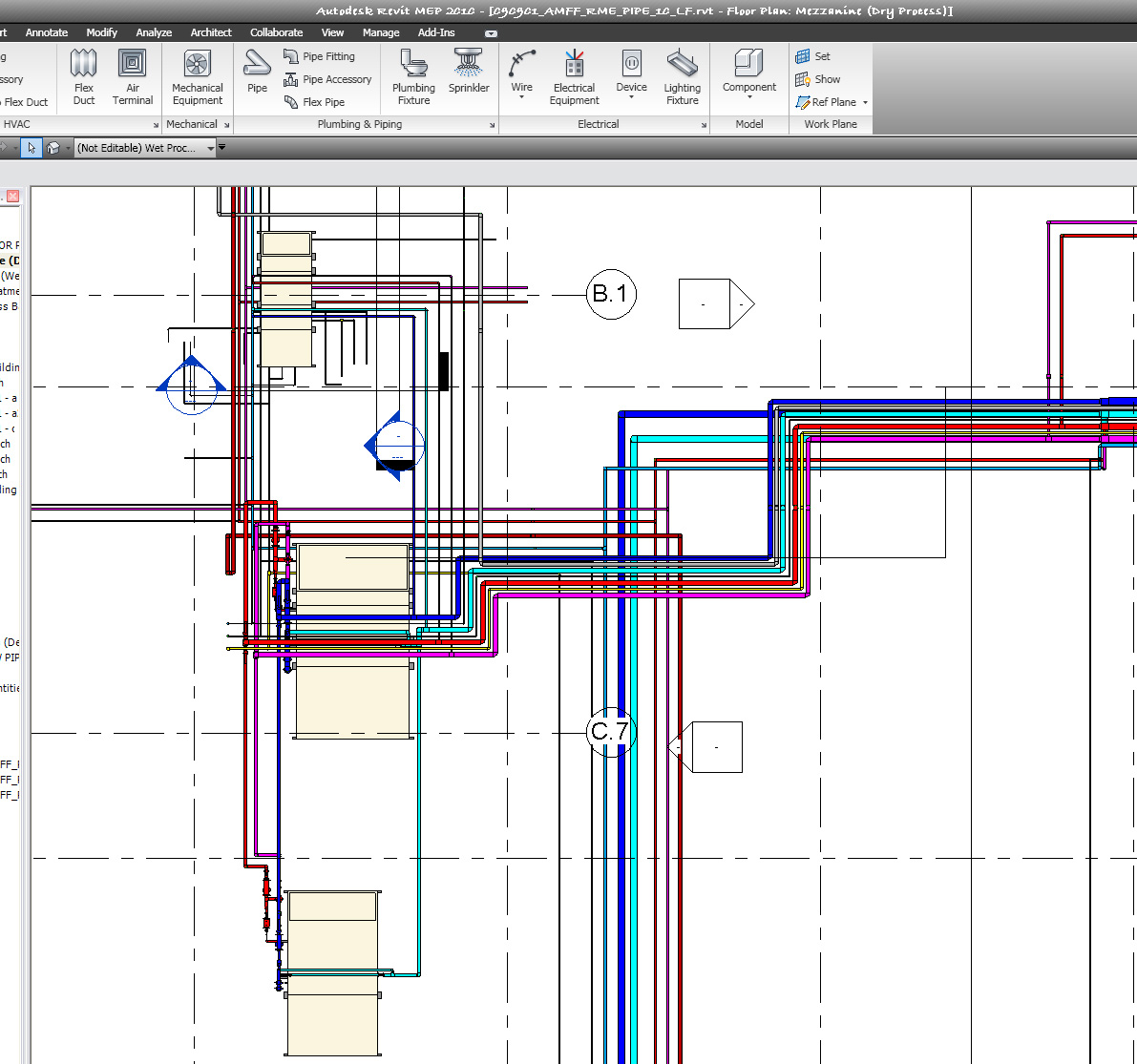This screenshot has height=1064, width=1137.
Task: Select the Pipe tool
Action: point(256,76)
